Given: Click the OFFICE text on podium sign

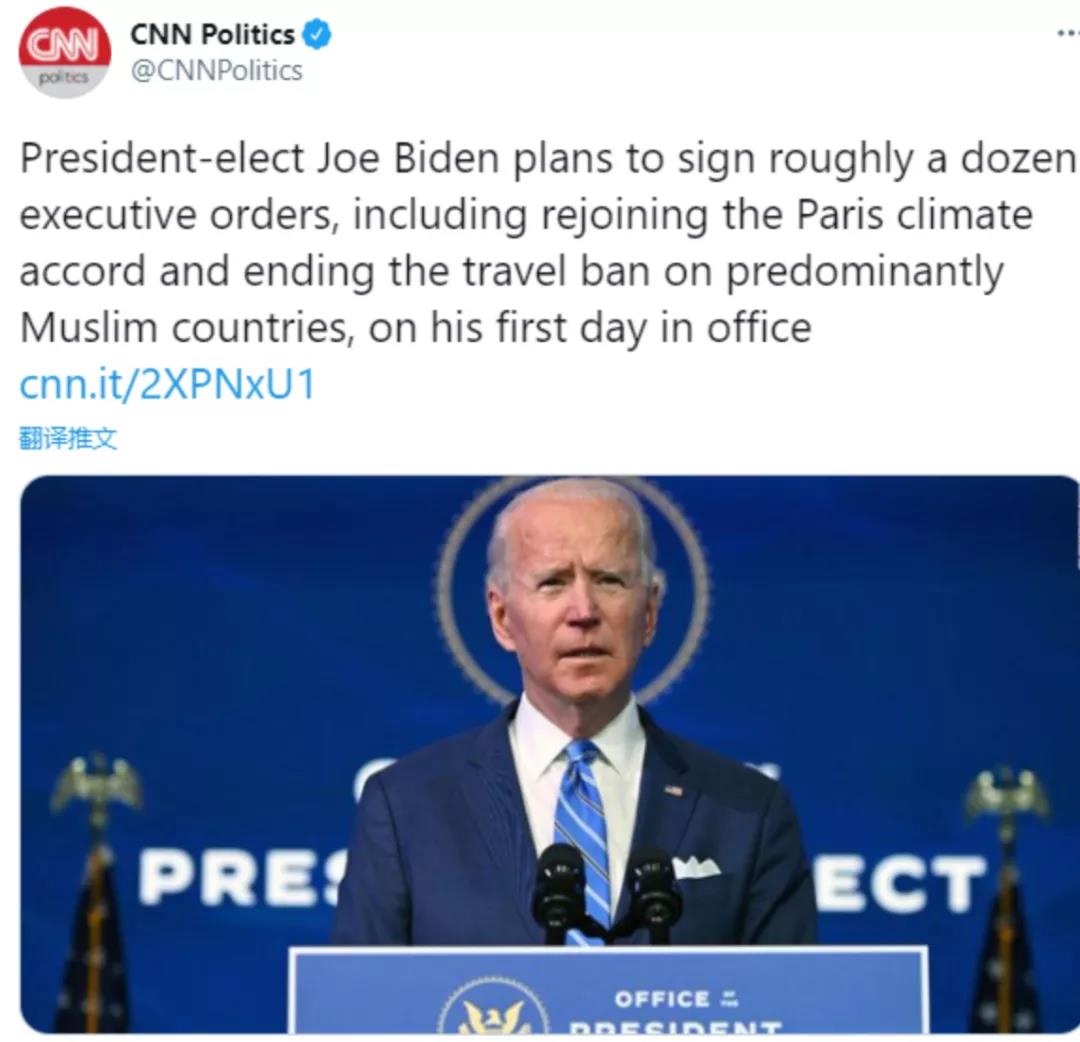Looking at the screenshot, I should tap(661, 999).
